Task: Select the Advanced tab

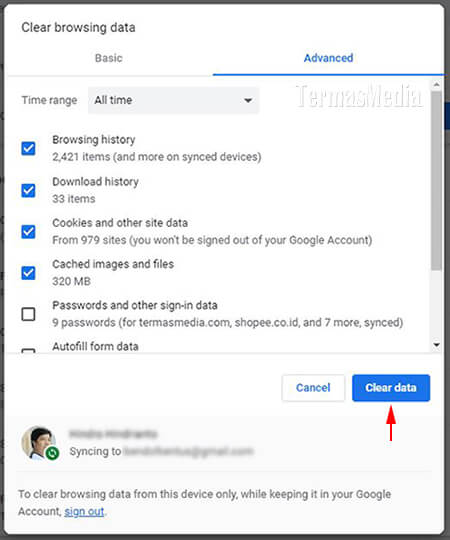Action: pyautogui.click(x=328, y=58)
